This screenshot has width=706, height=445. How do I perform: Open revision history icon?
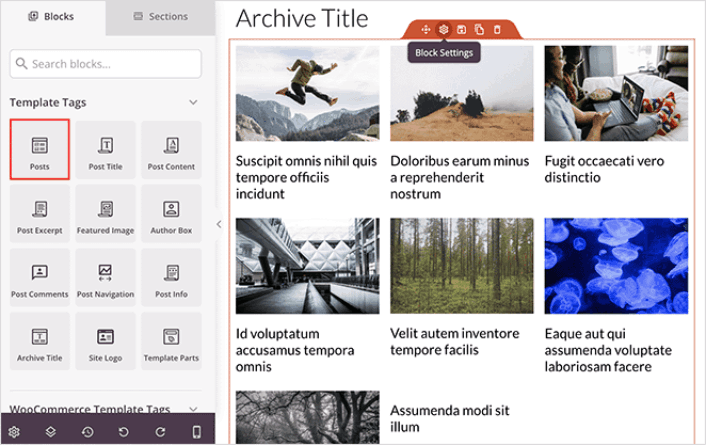88,432
